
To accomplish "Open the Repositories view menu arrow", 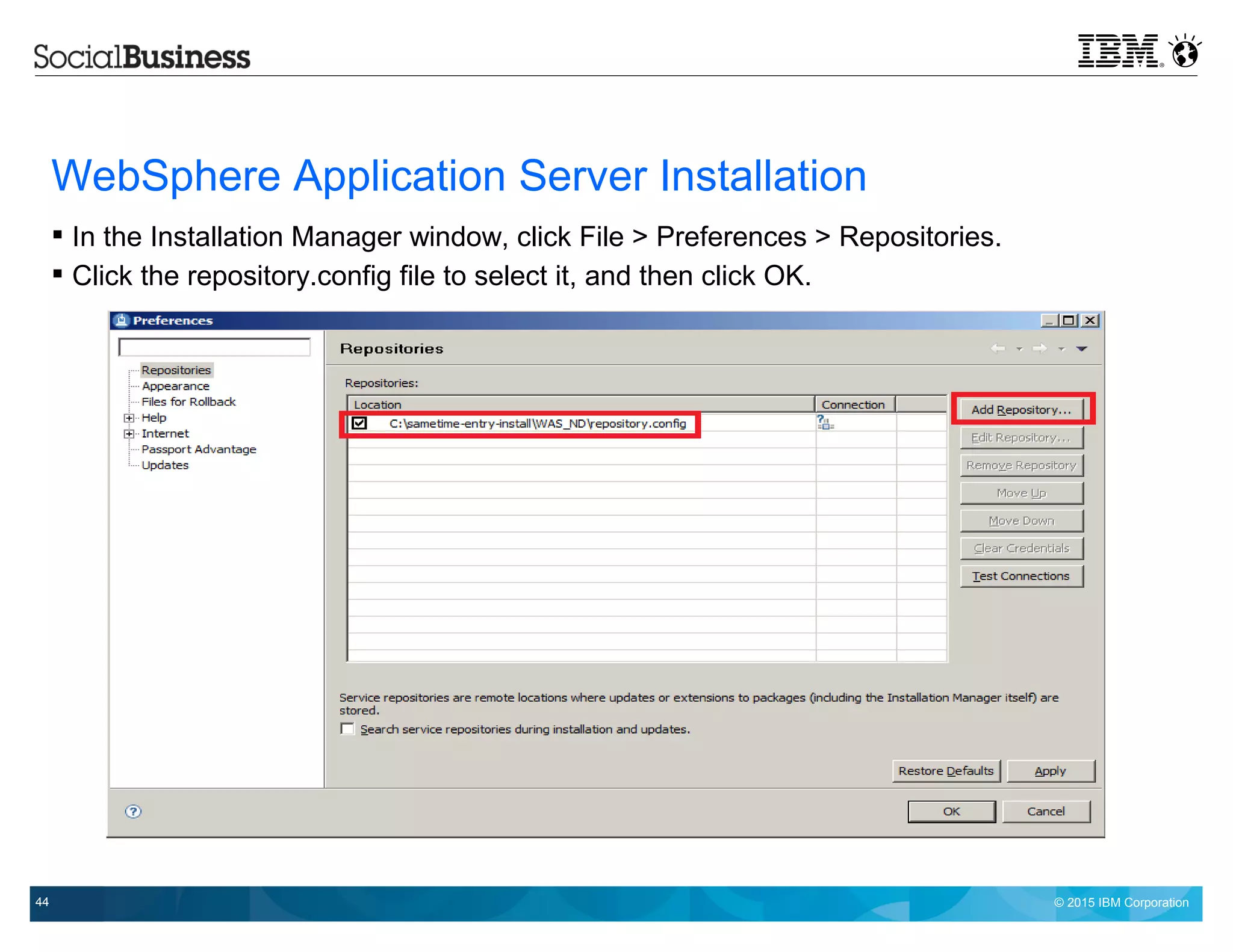I will coord(1082,349).
